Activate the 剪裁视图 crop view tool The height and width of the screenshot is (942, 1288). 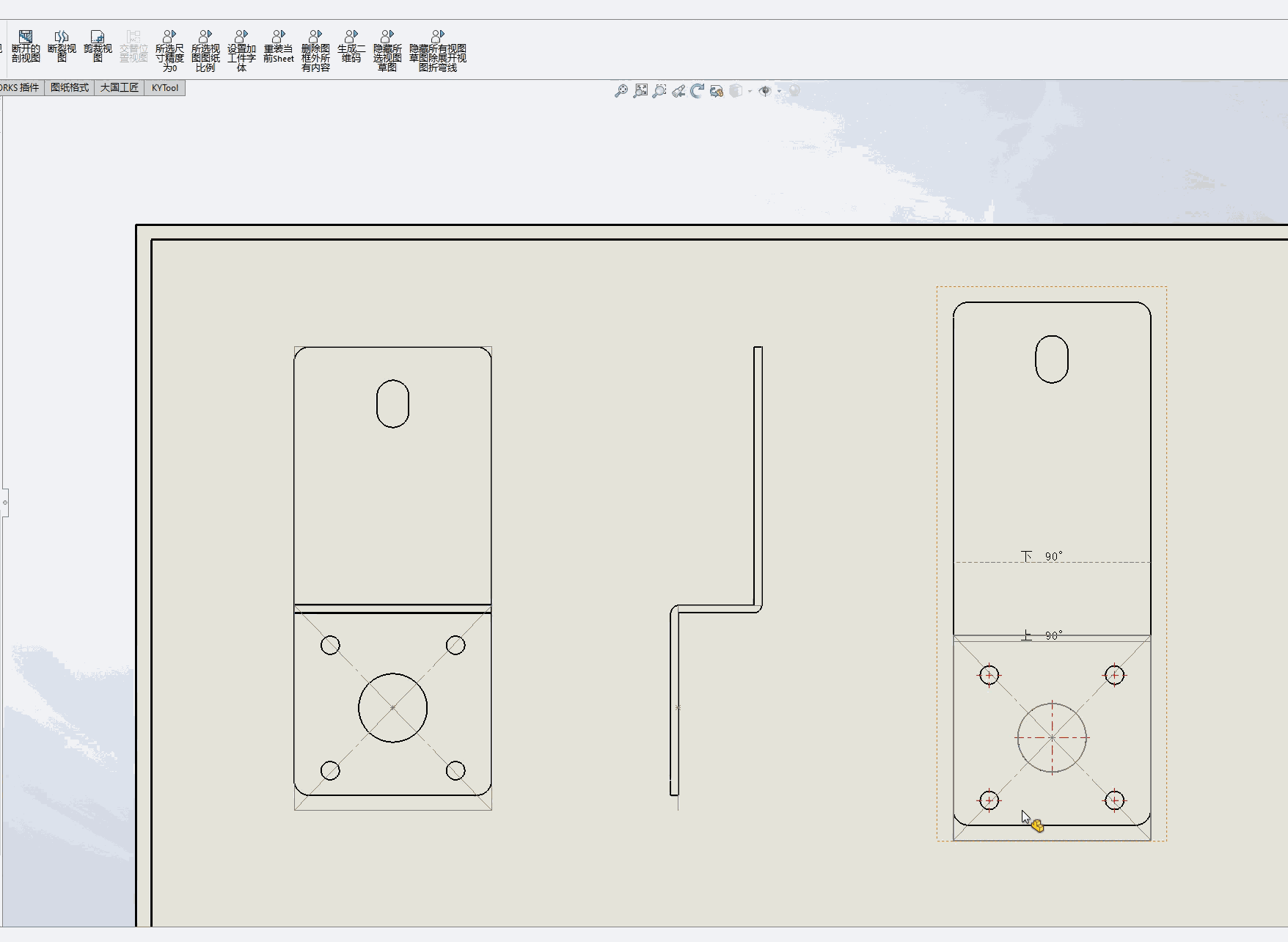pyautogui.click(x=98, y=46)
